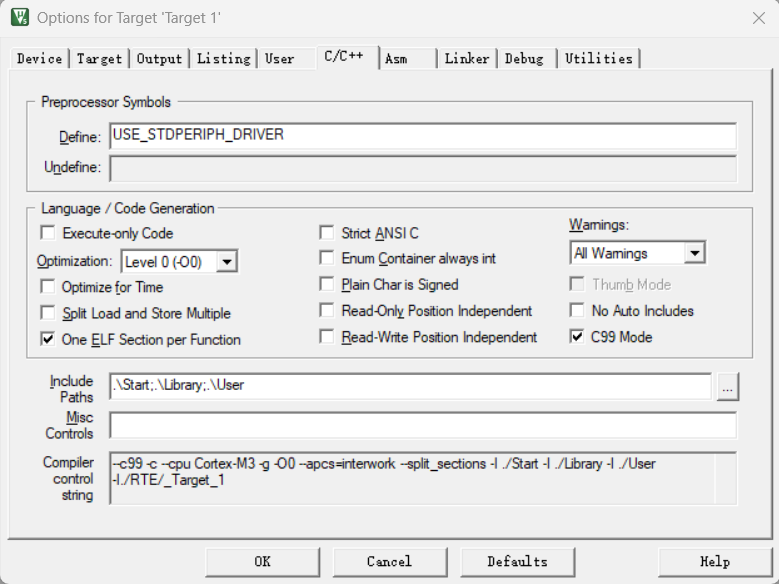Open Help for this dialog

point(715,562)
